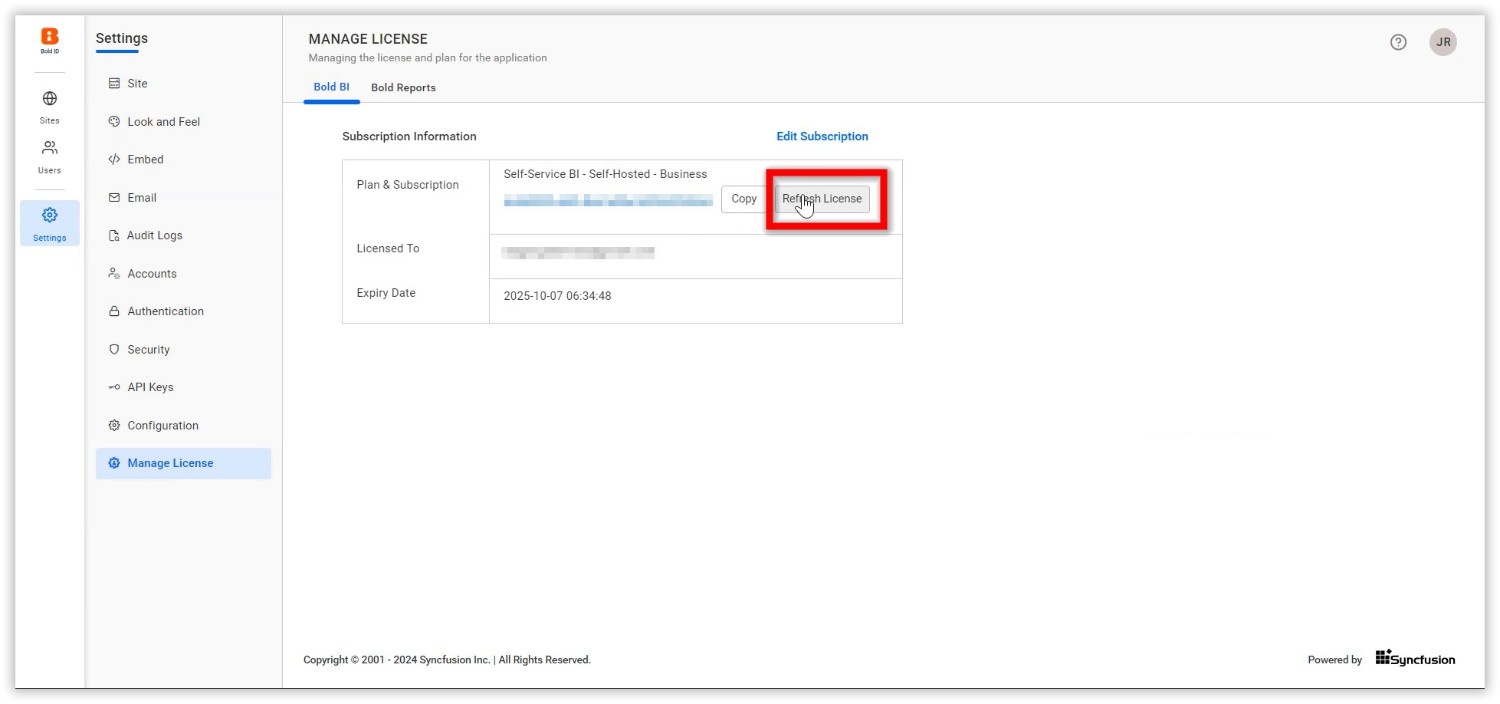1500x704 pixels.
Task: Switch to the Bold Reports tab
Action: [403, 88]
